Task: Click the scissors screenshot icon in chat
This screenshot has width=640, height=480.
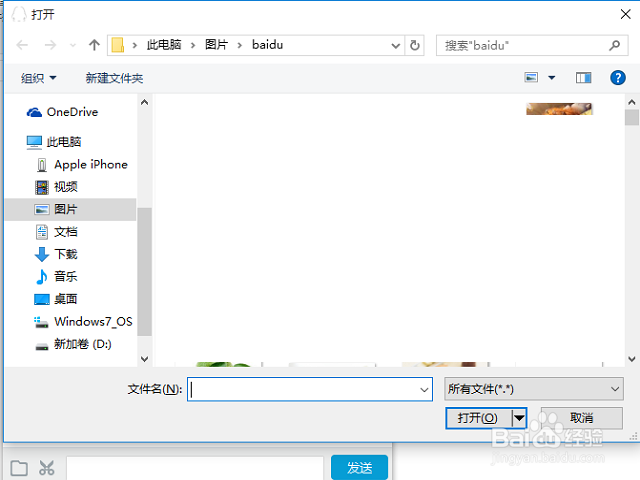Action: click(47, 468)
